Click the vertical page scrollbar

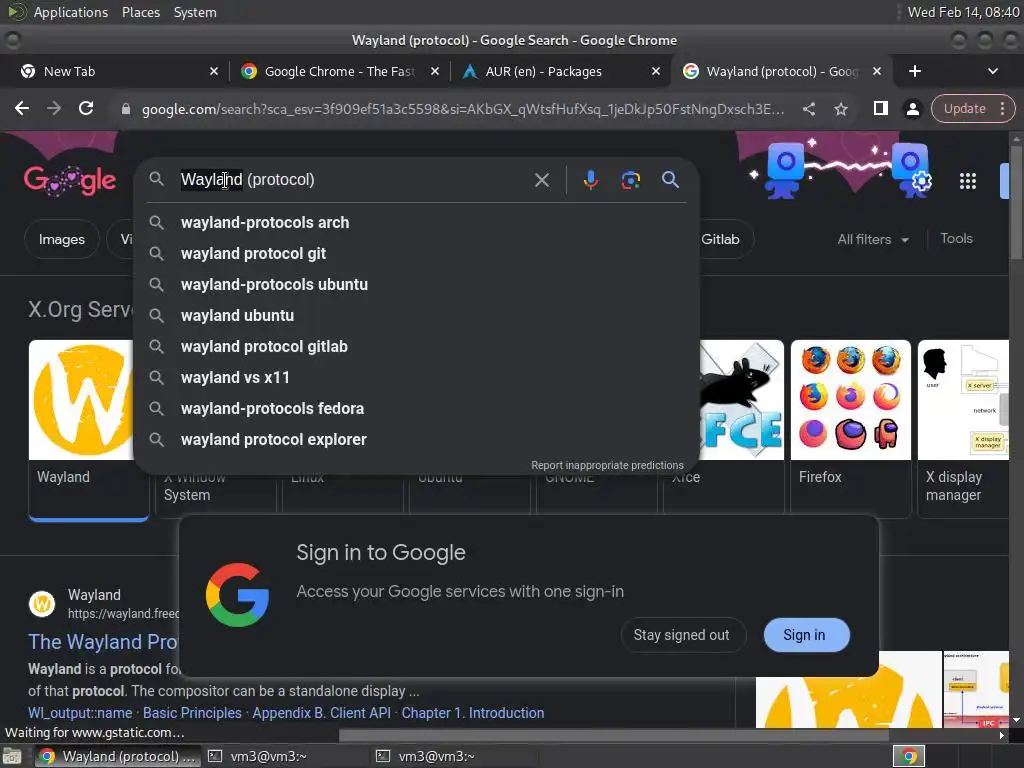click(1016, 202)
